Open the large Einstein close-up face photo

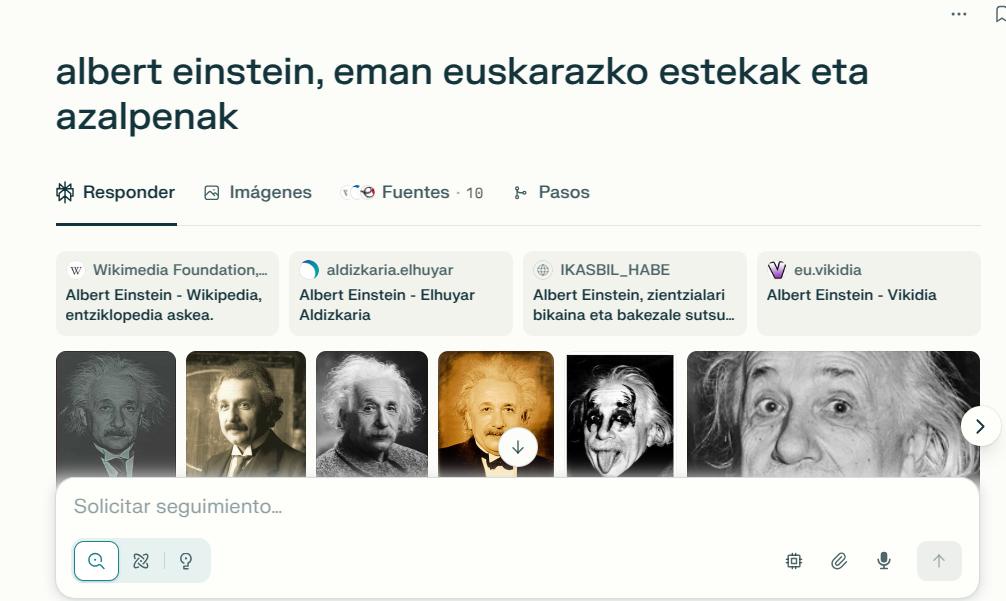click(x=833, y=414)
